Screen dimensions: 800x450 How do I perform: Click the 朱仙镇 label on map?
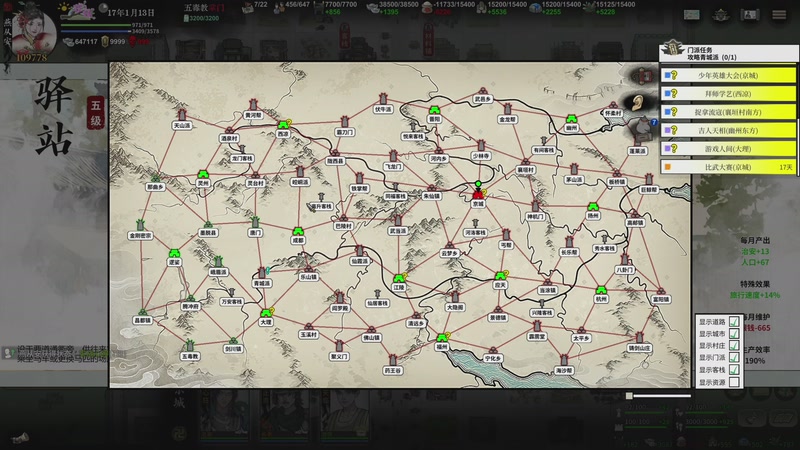tap(432, 196)
